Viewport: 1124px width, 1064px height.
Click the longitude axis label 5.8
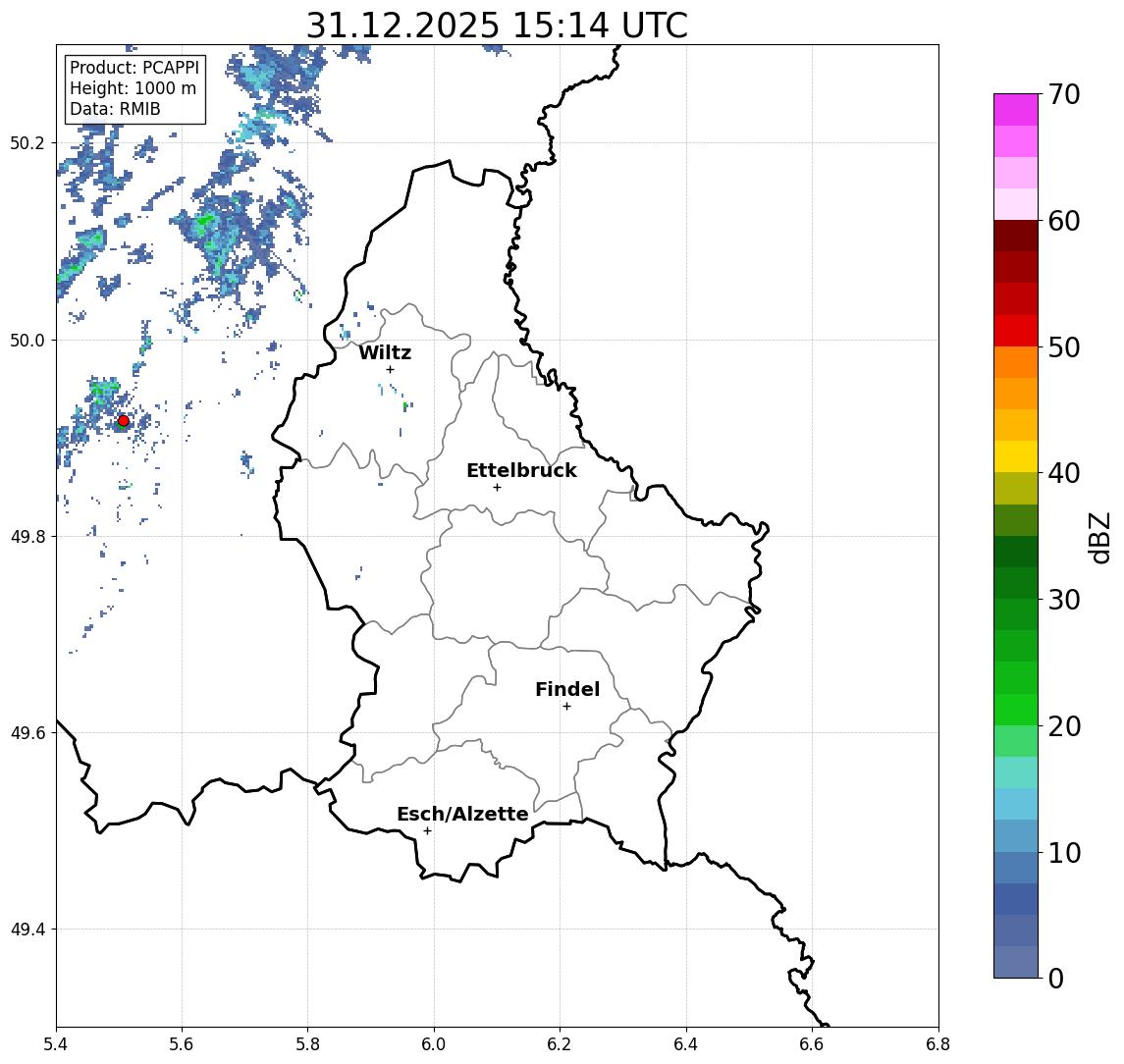click(307, 1044)
